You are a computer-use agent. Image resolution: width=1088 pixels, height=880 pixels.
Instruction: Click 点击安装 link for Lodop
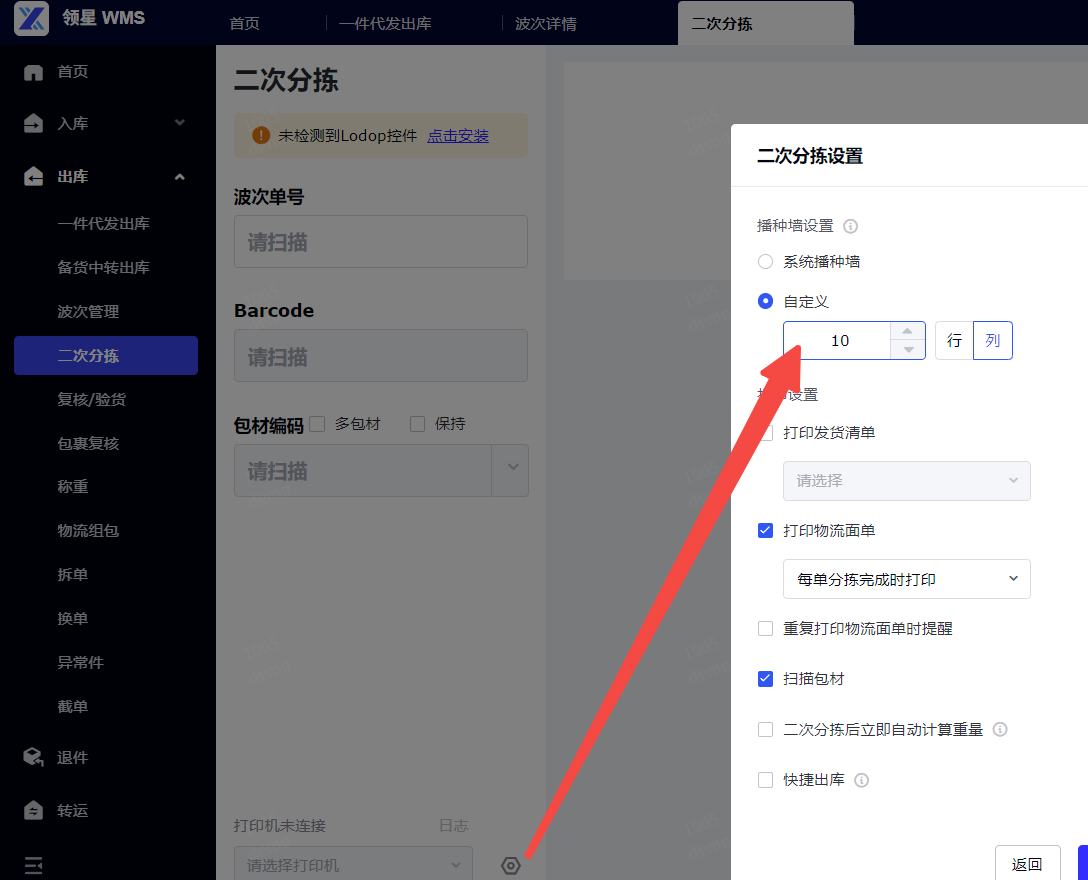[x=458, y=136]
